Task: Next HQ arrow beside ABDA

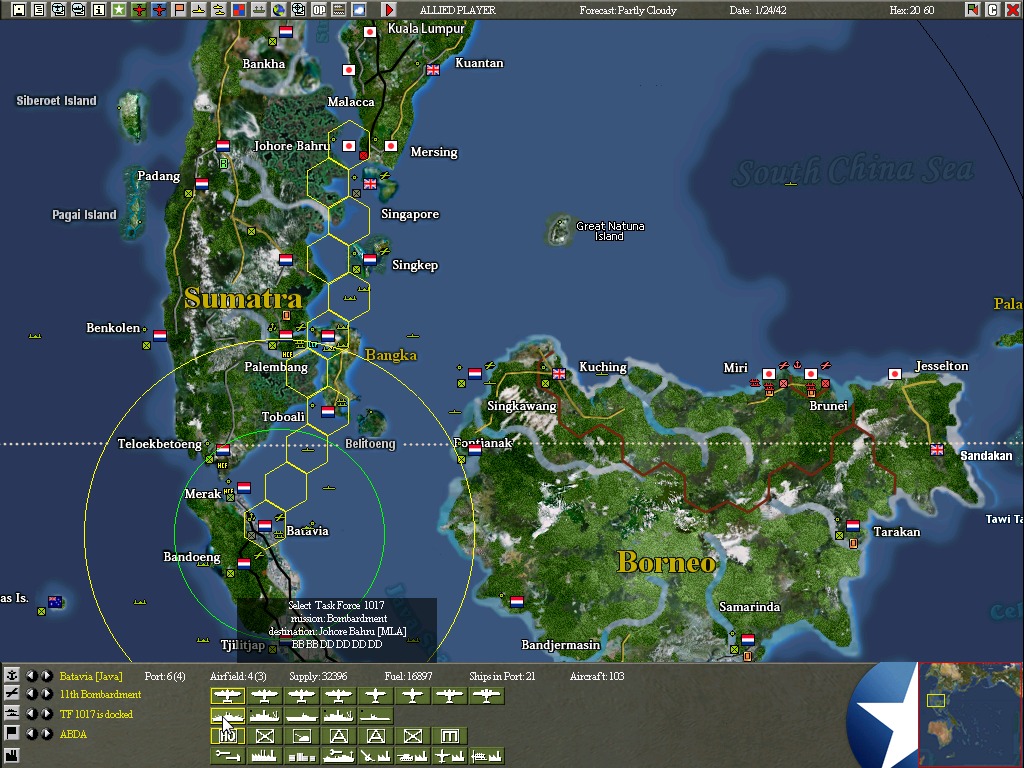Action: pos(47,733)
